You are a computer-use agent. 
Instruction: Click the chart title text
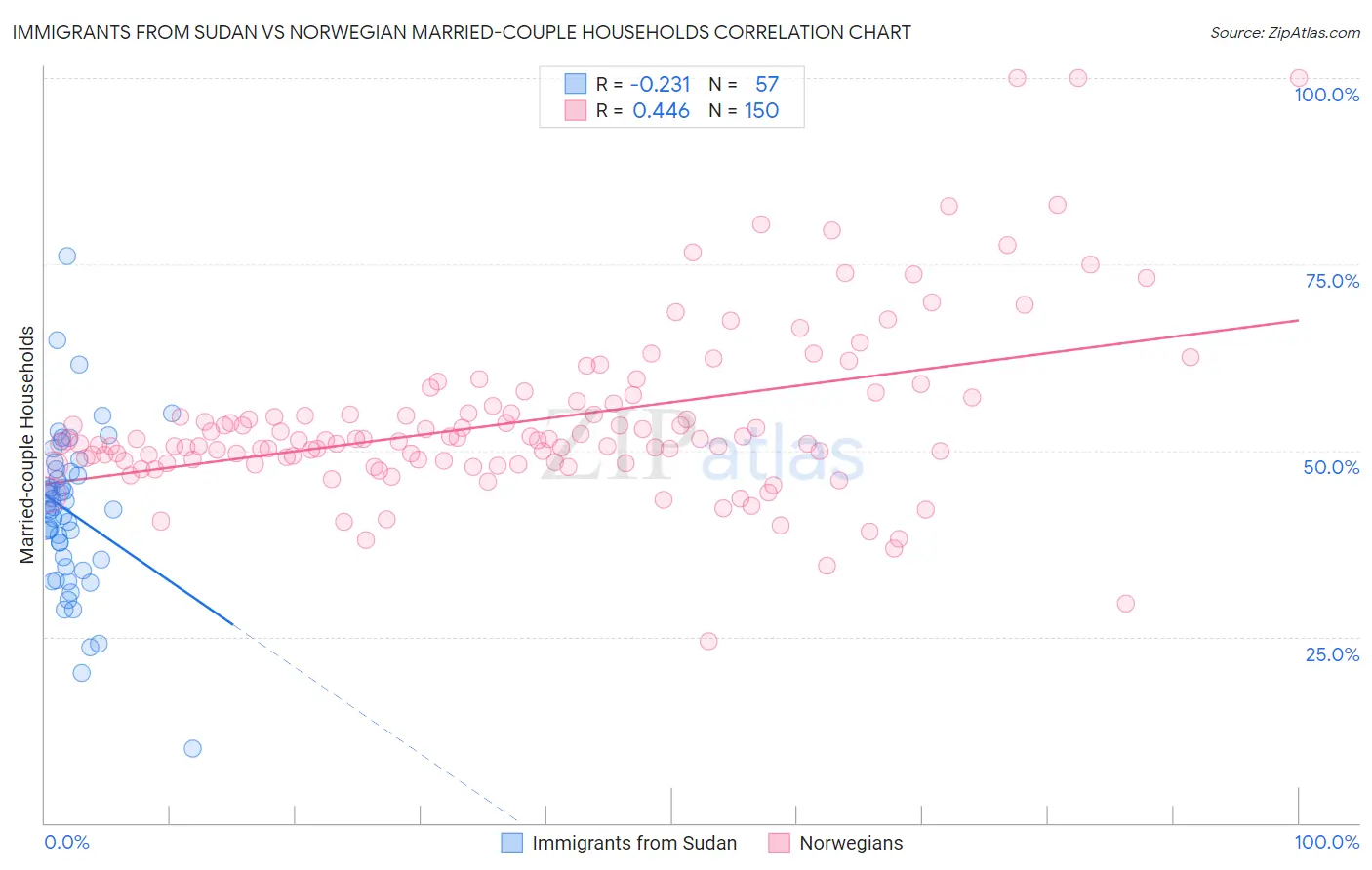pyautogui.click(x=462, y=32)
